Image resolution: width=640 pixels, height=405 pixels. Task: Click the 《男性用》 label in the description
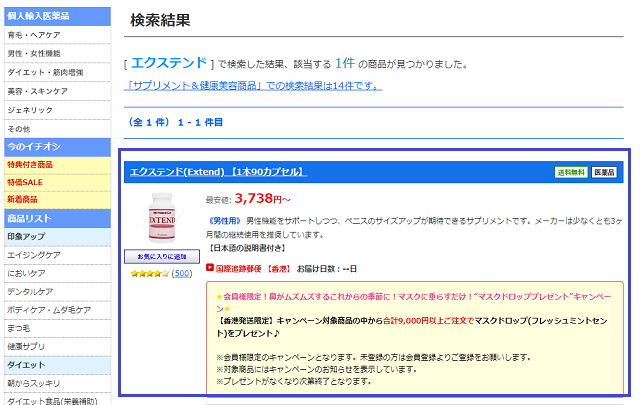pyautogui.click(x=224, y=221)
